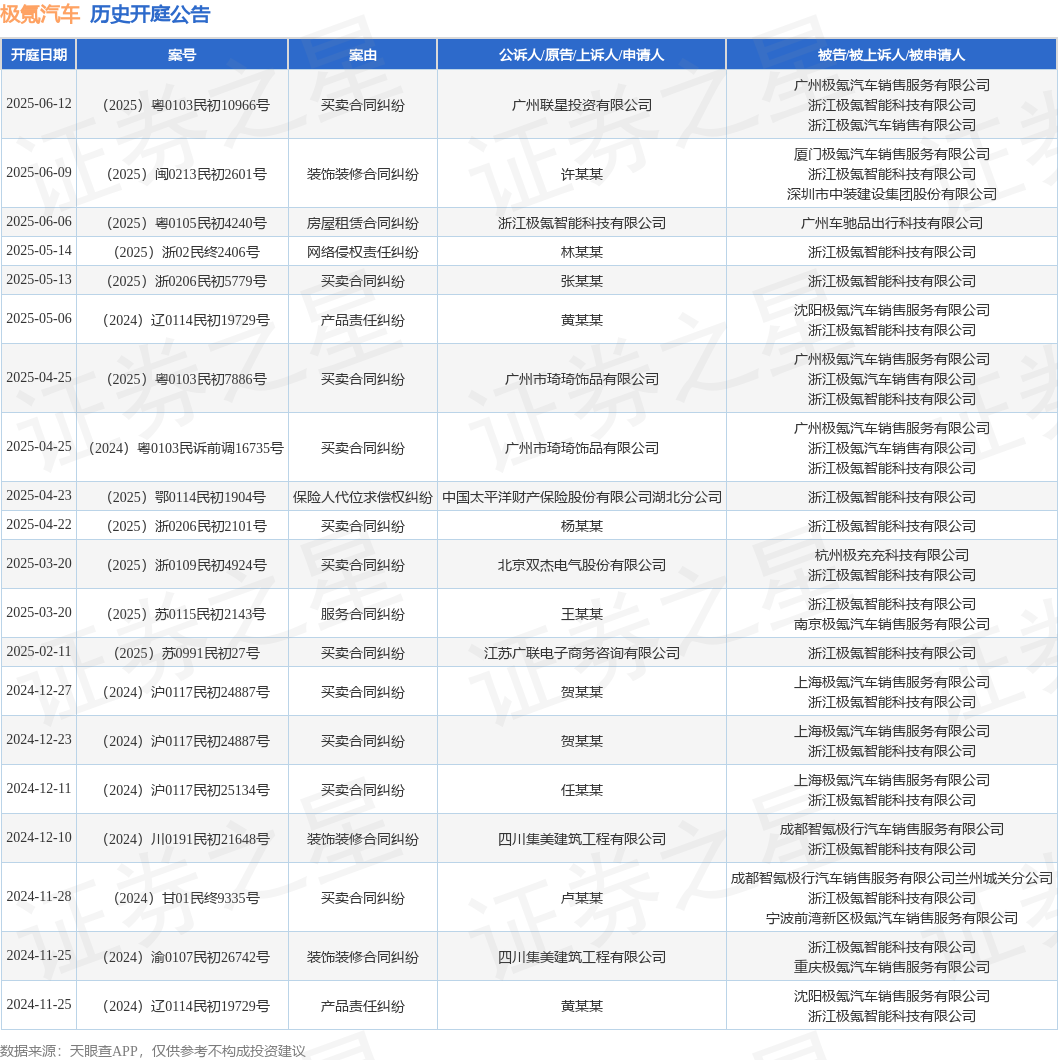Click defendant 南京极氪汽车销售服务有限公司
The image size is (1058, 1060).
coord(891,625)
